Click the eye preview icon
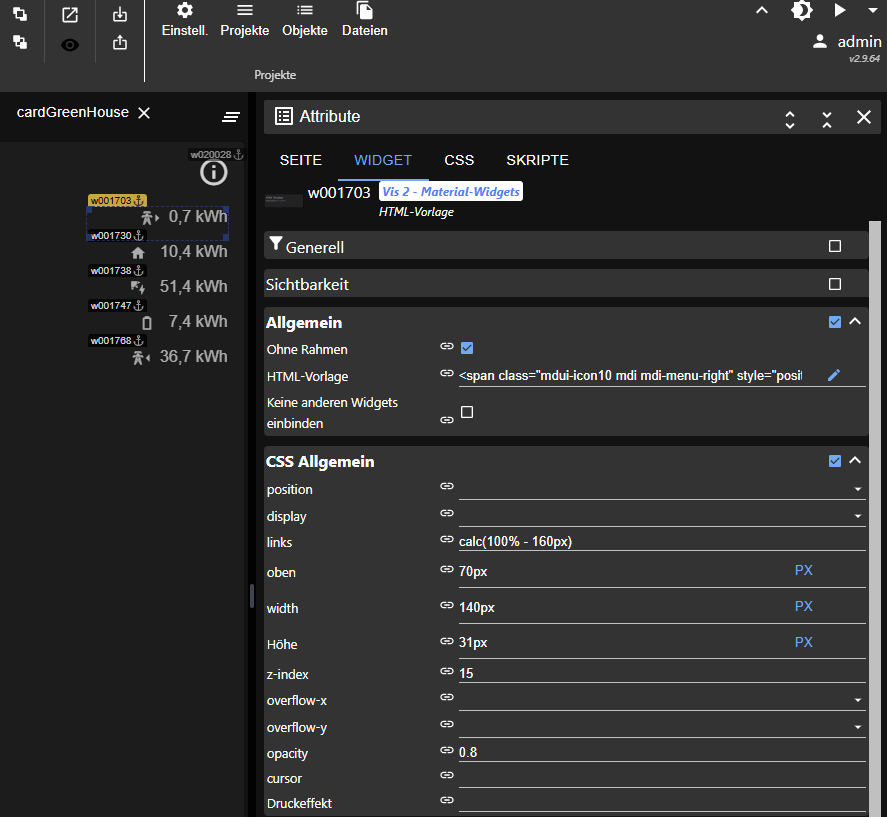This screenshot has height=817, width=887. (x=70, y=44)
